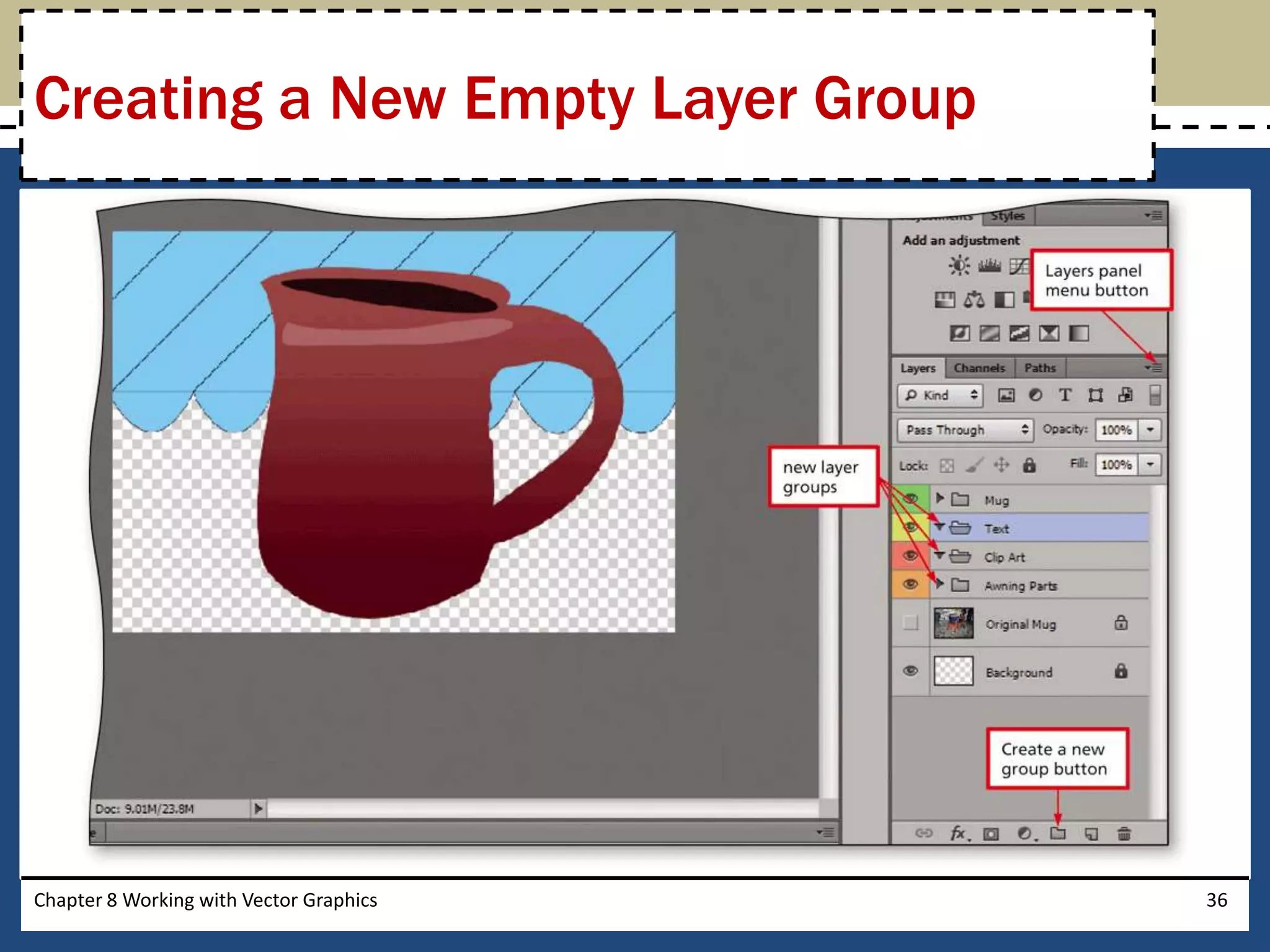Switch to the Paths tab
Viewport: 1270px width, 952px height.
click(1040, 368)
